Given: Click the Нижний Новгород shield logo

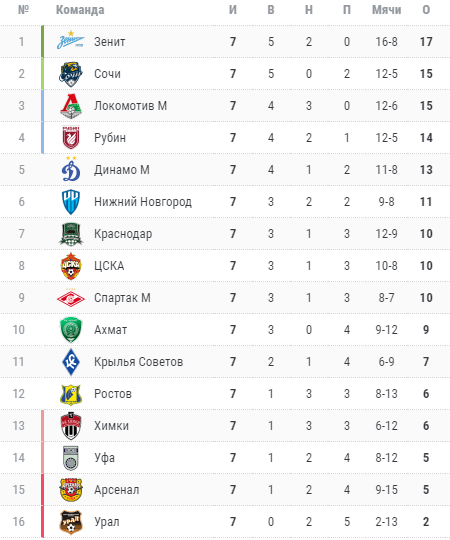Looking at the screenshot, I should (x=71, y=202).
